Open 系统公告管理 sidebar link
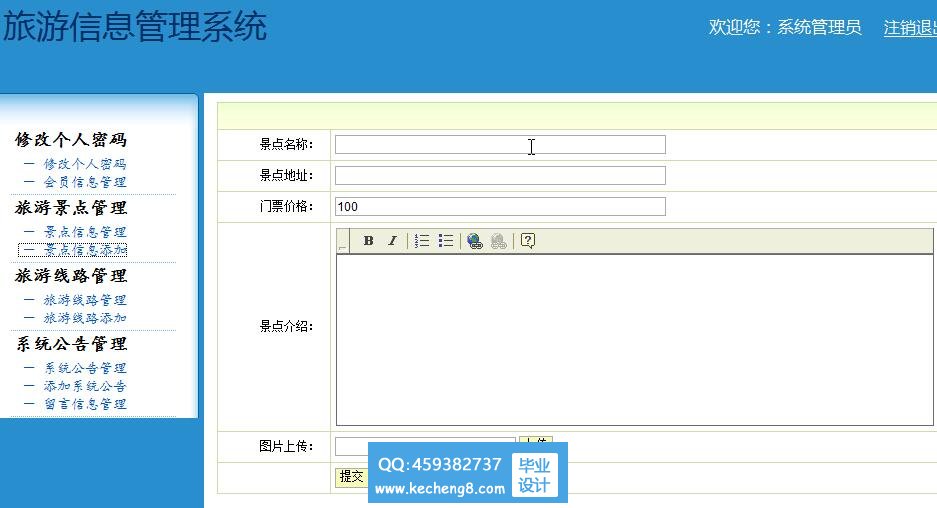 (85, 368)
